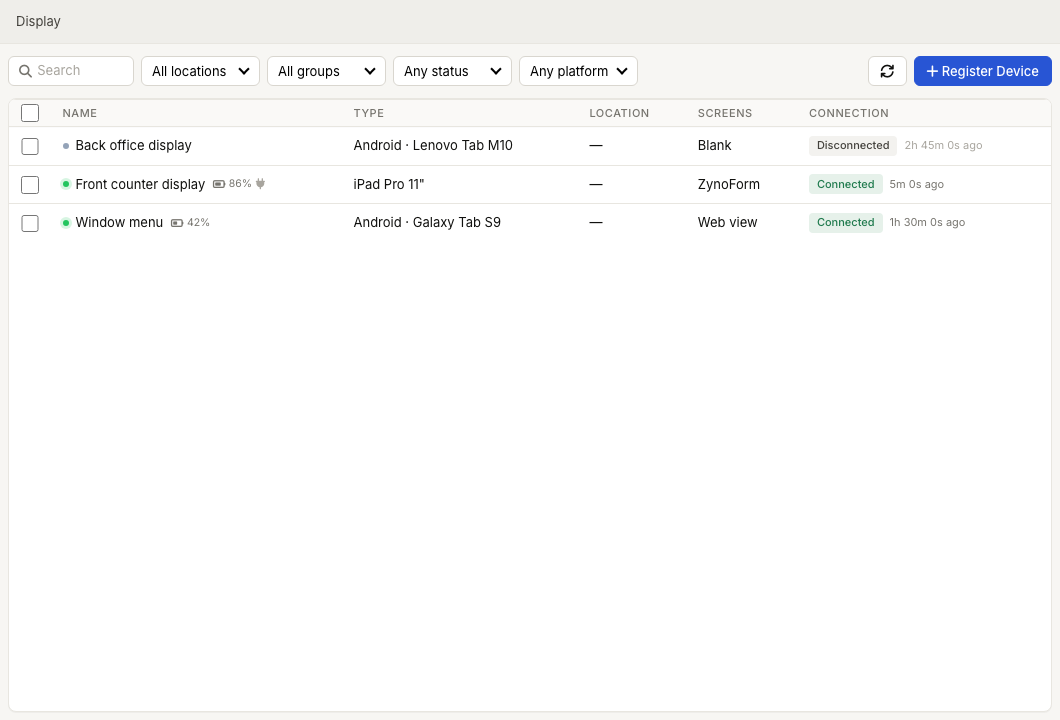Click the 2h 45m 0s ago timestamp

tap(943, 145)
